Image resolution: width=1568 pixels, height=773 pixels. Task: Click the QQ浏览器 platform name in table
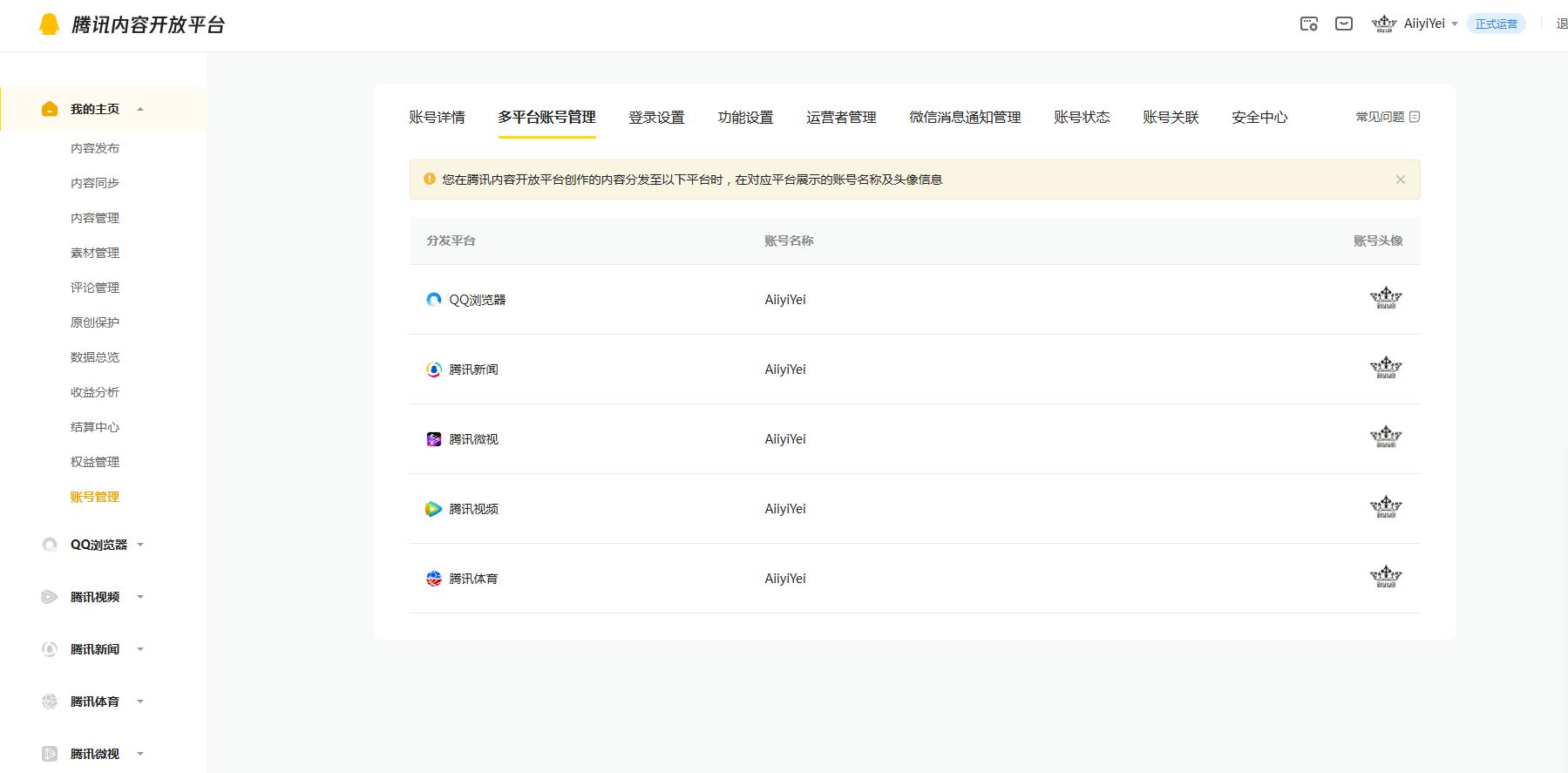click(478, 300)
